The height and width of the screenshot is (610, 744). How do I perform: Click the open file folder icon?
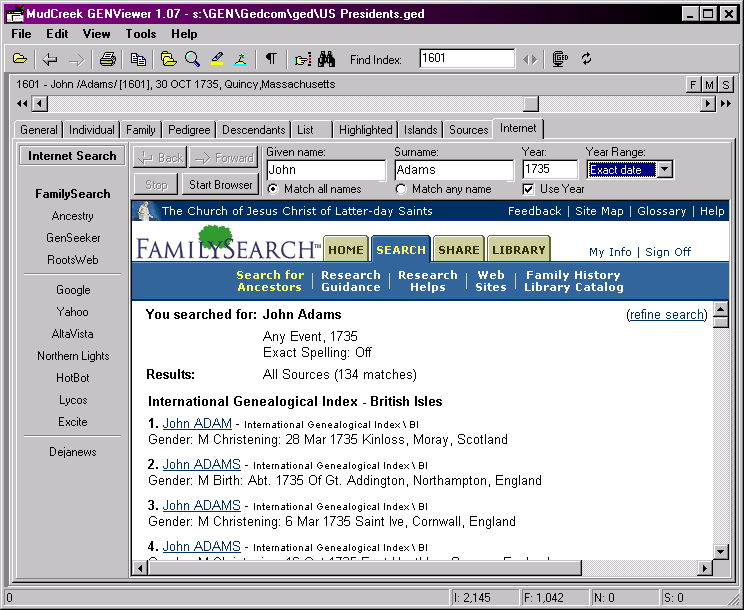(x=19, y=59)
